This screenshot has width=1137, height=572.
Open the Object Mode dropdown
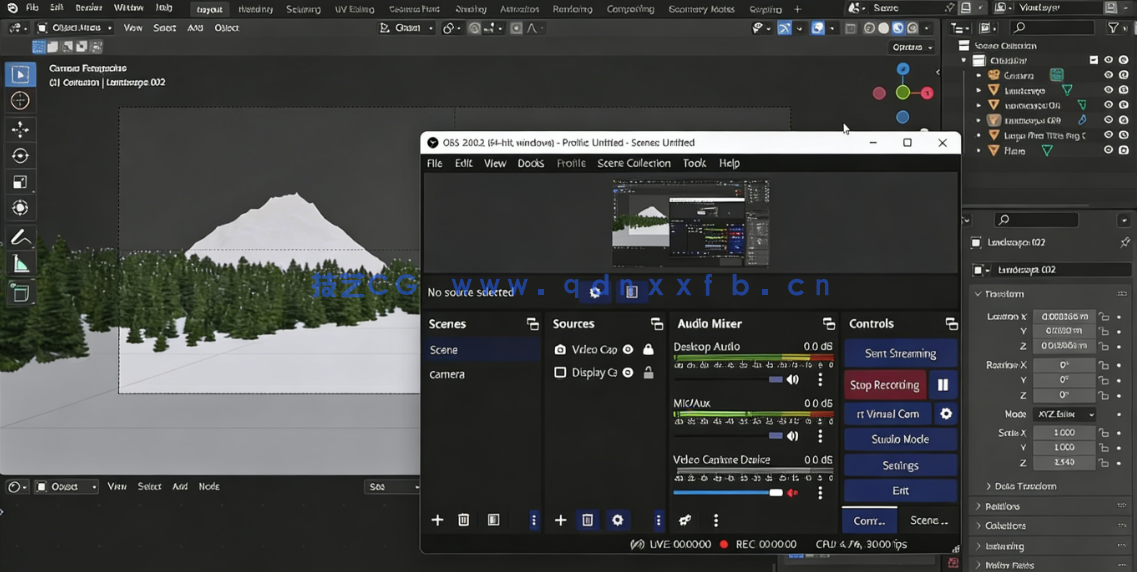click(x=74, y=28)
